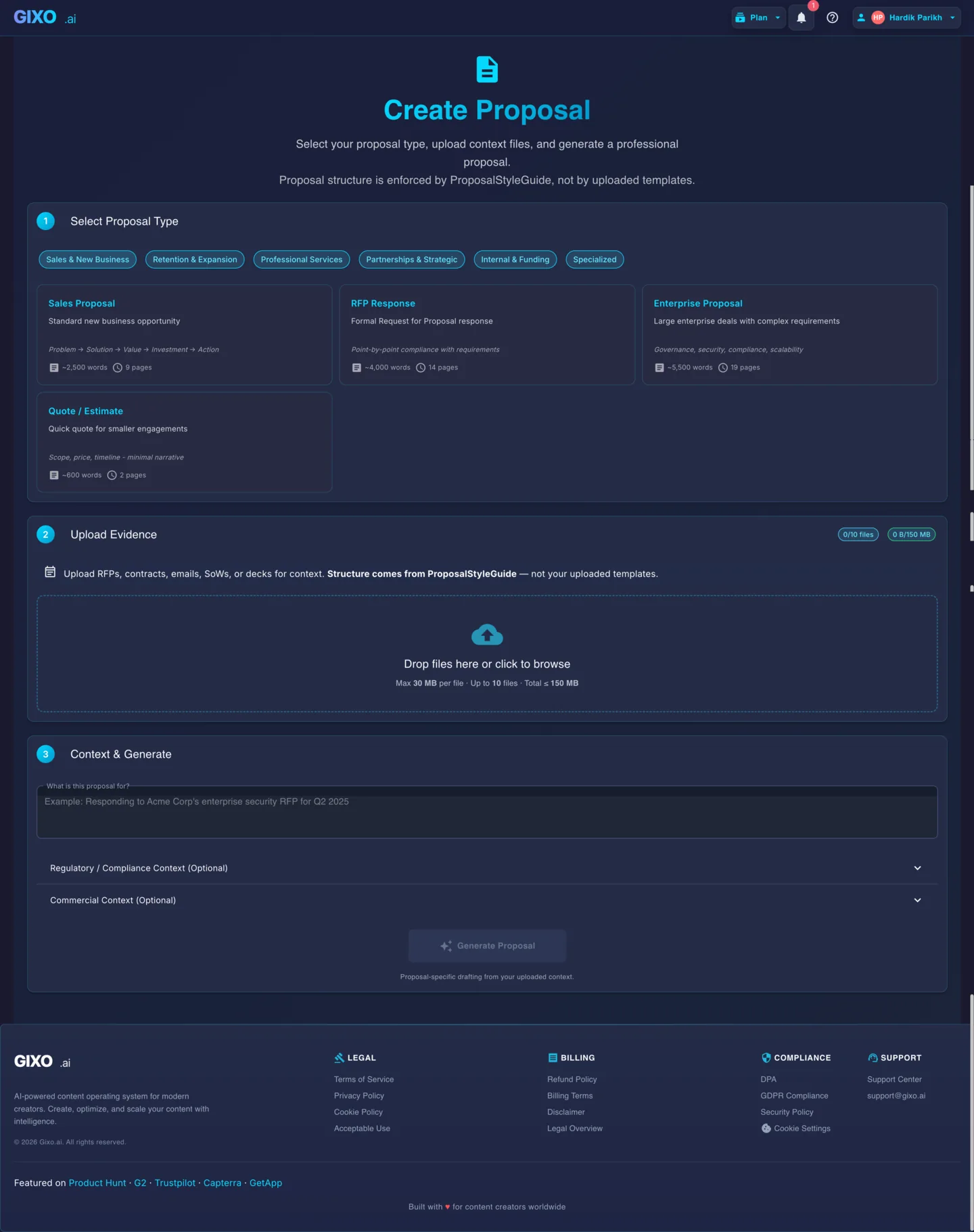The width and height of the screenshot is (974, 1232).
Task: Choose the RFP Response card
Action: click(x=487, y=335)
